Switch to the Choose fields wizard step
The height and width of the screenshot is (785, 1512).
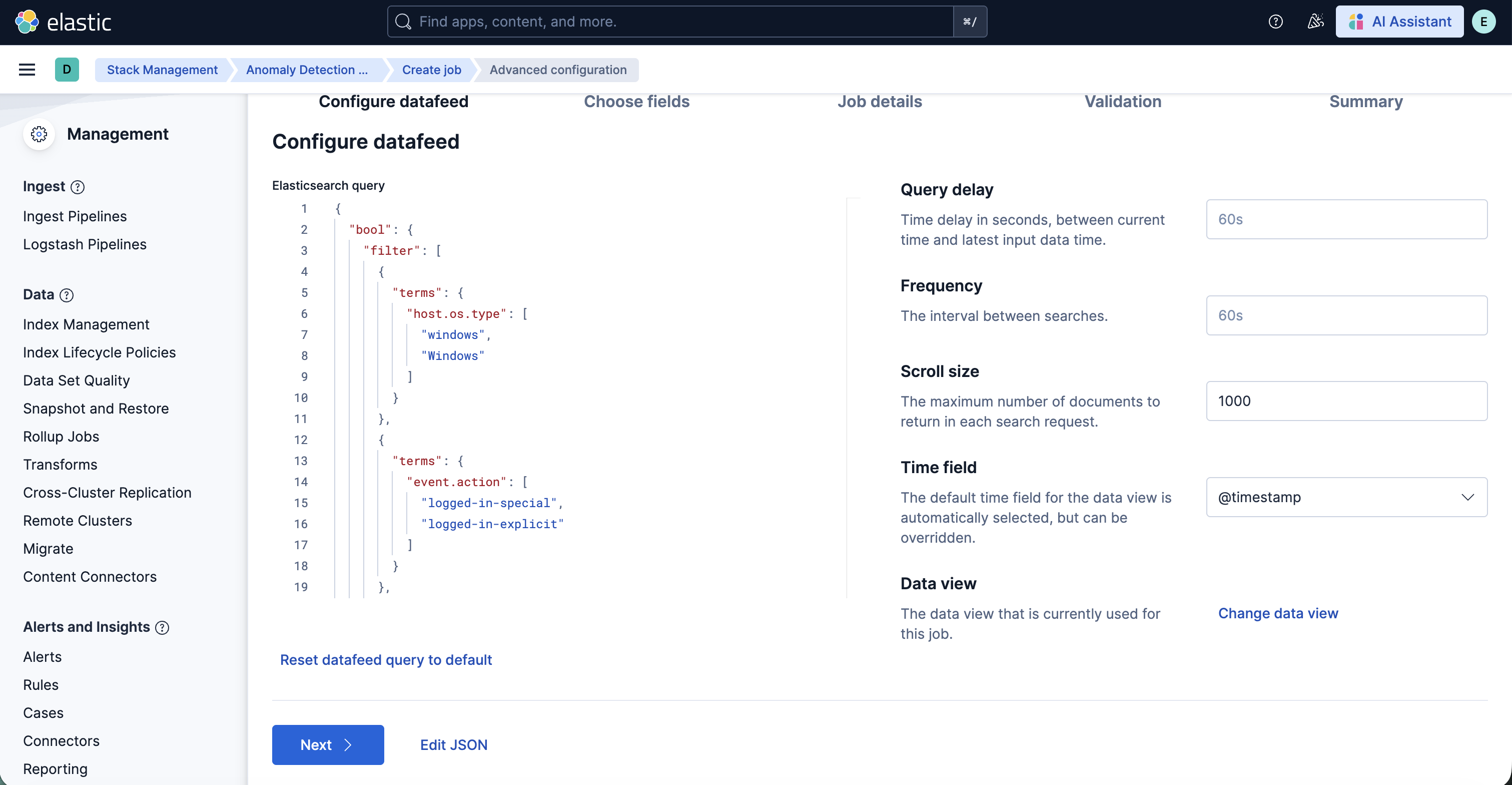(636, 102)
